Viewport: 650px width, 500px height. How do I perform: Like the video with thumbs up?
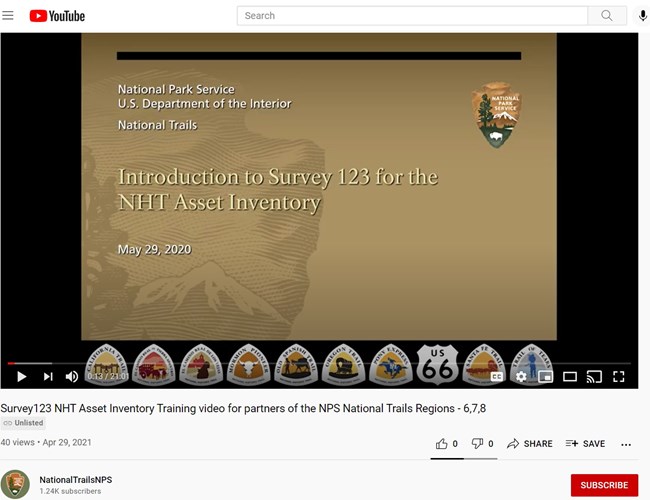click(446, 444)
